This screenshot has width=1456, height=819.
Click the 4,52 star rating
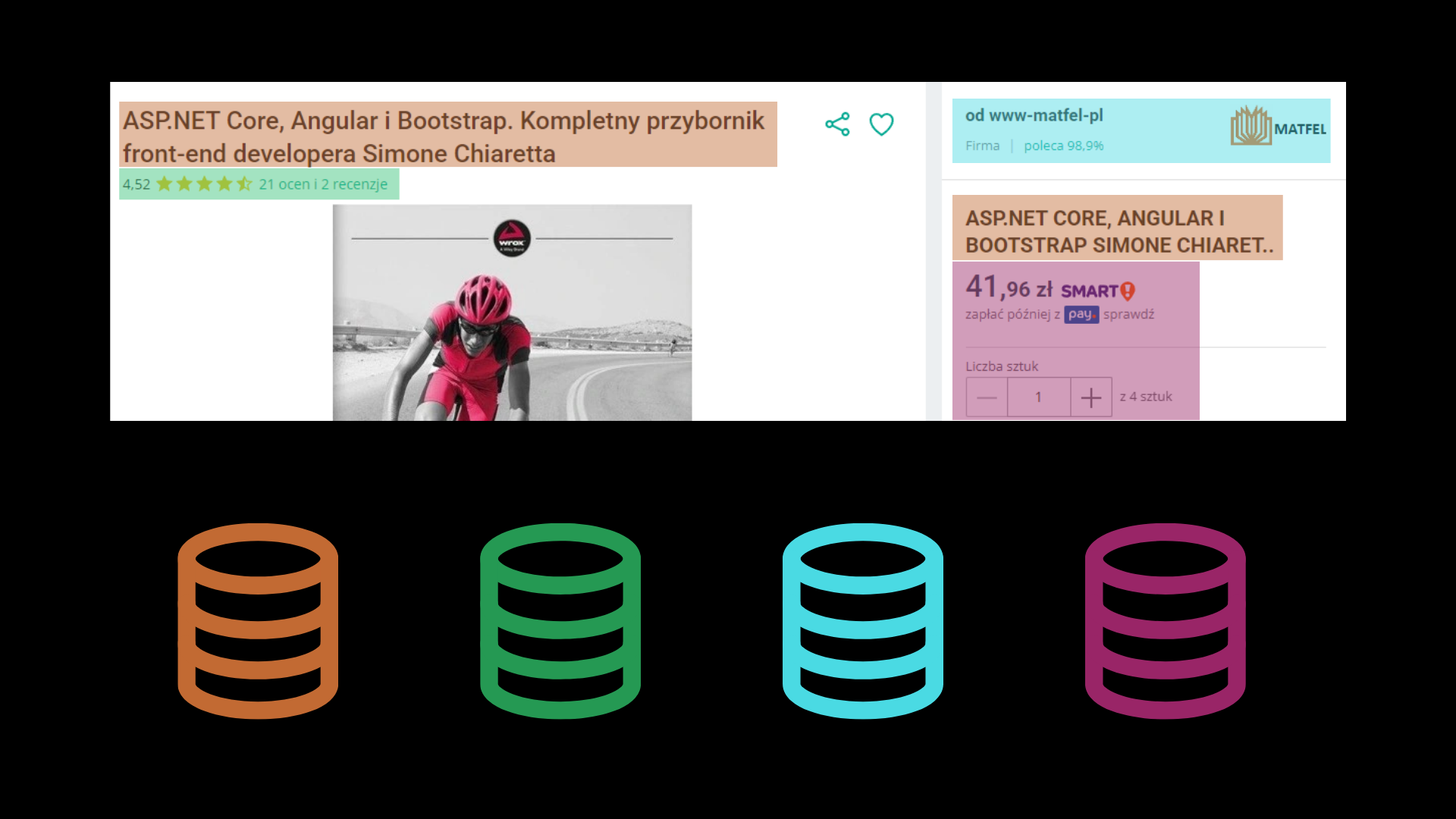[187, 184]
